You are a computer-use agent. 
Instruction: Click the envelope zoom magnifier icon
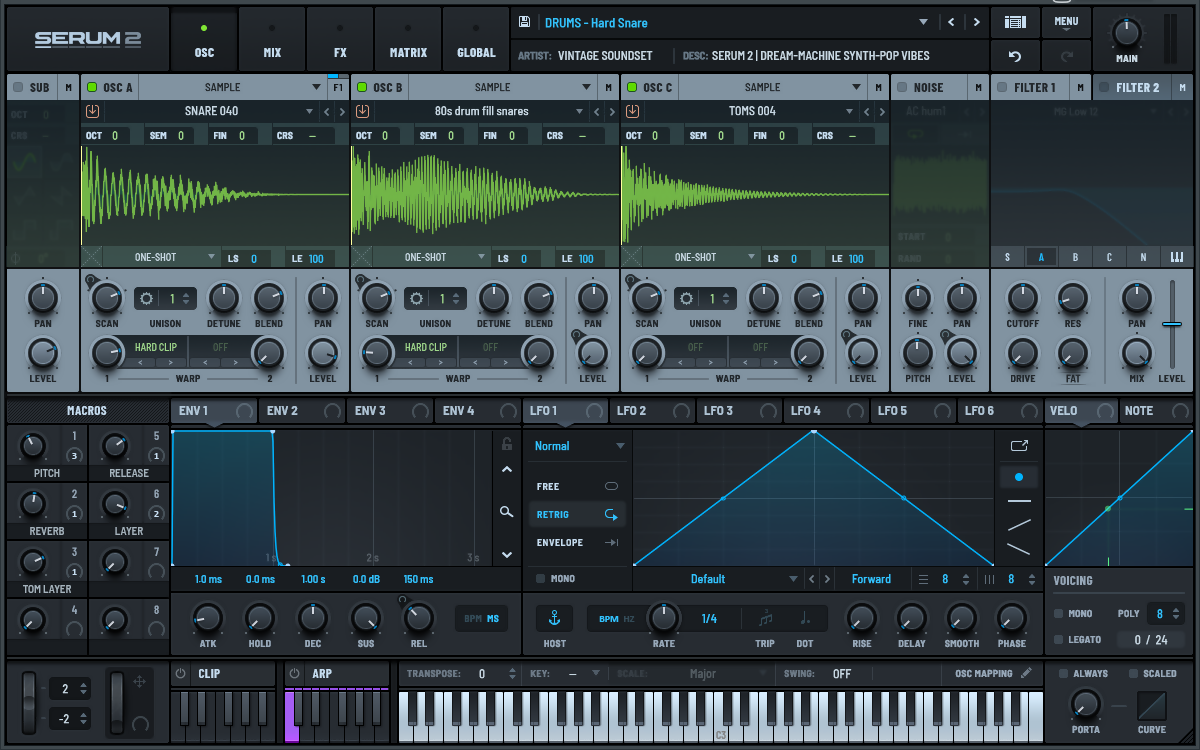click(507, 512)
